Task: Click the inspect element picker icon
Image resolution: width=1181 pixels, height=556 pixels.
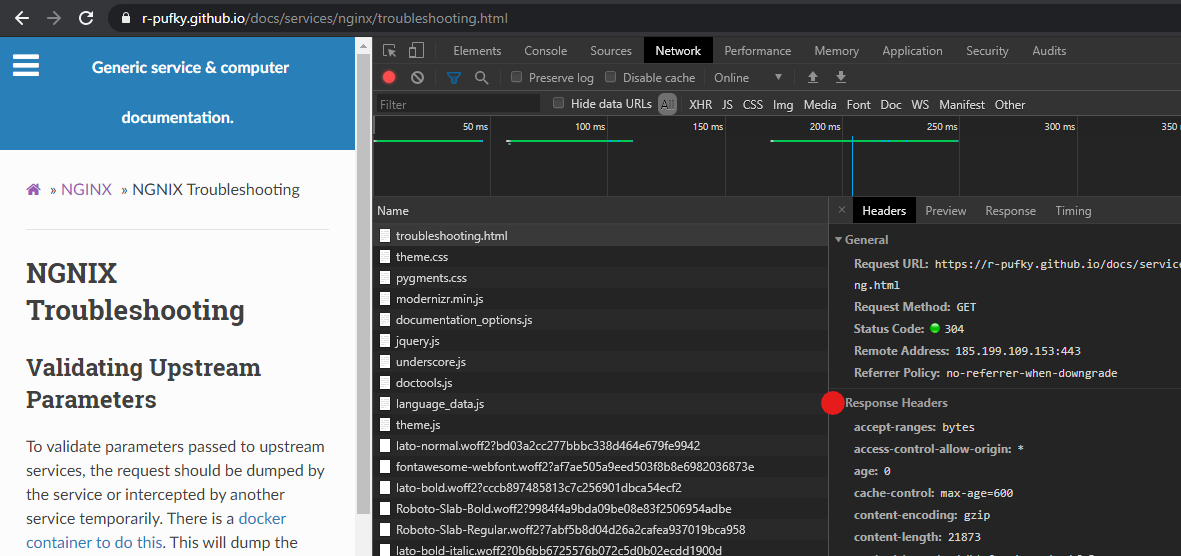Action: pos(390,51)
